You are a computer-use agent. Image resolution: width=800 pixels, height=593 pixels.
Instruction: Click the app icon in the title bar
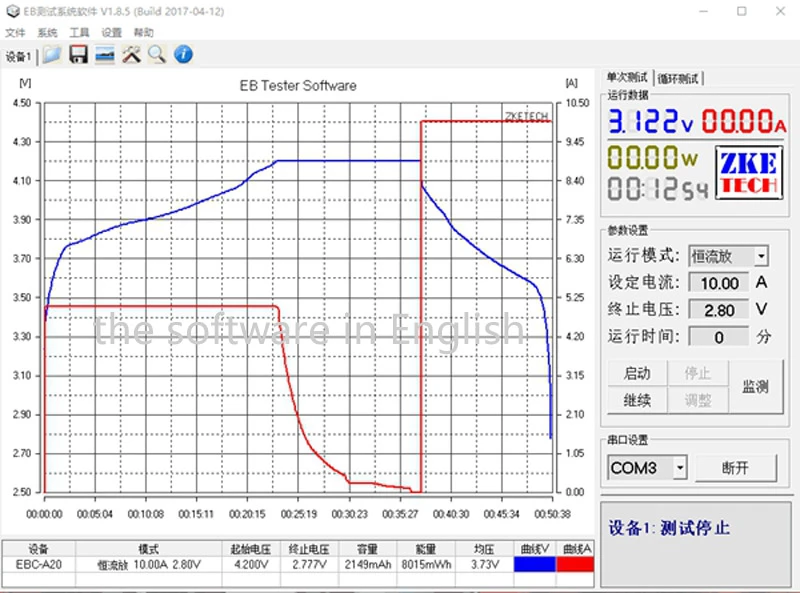click(13, 11)
